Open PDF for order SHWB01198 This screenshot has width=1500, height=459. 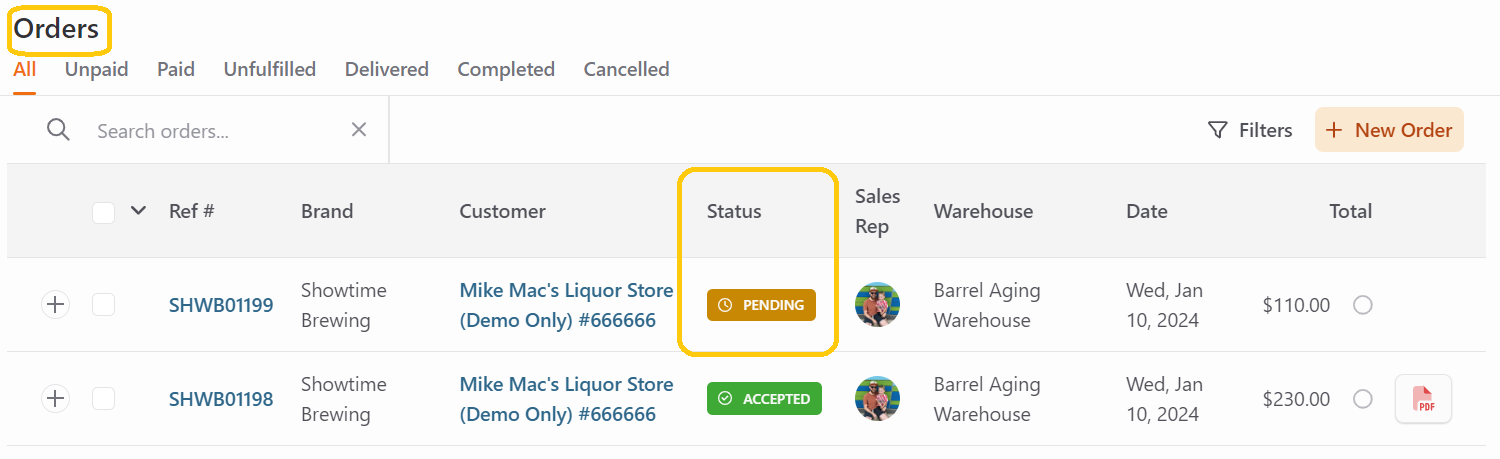point(1423,399)
